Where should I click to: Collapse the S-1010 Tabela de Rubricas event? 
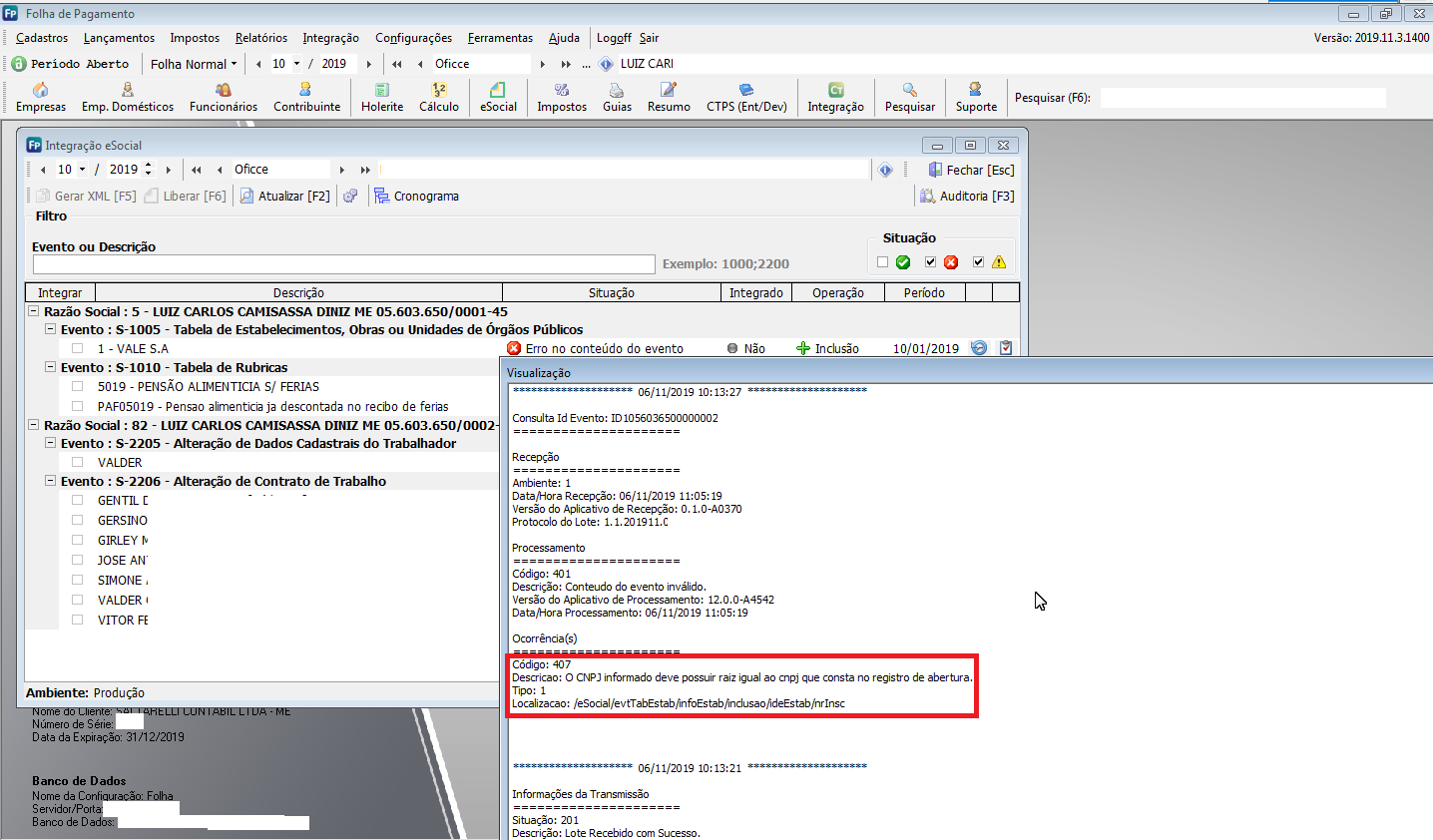point(51,367)
